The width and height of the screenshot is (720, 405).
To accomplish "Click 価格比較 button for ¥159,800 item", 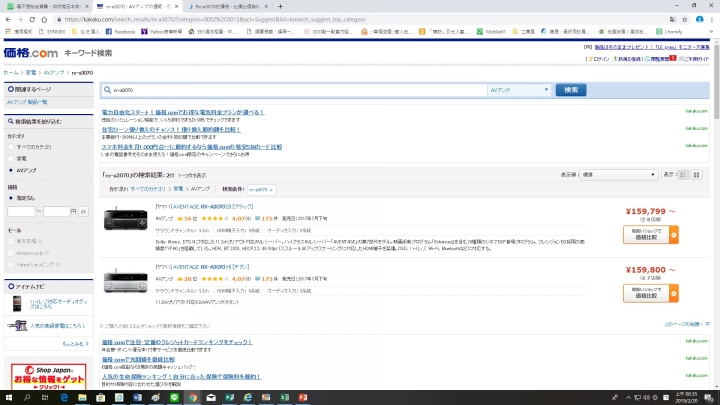I will 651,293.
